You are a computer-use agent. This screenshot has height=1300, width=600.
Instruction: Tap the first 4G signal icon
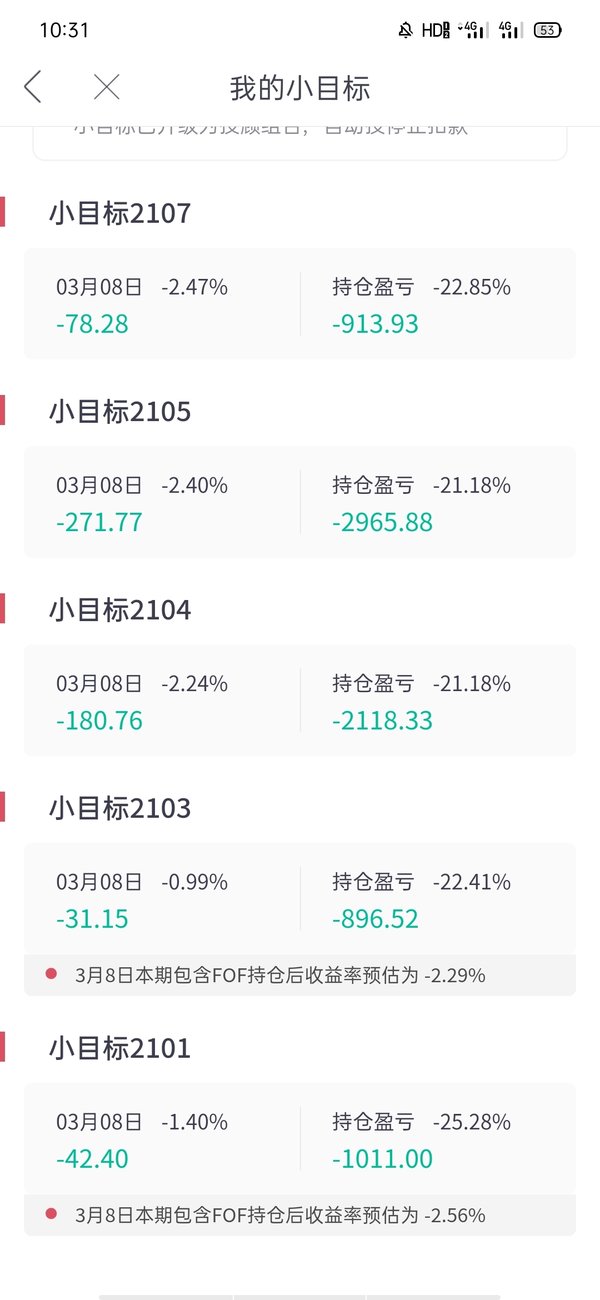[x=472, y=30]
